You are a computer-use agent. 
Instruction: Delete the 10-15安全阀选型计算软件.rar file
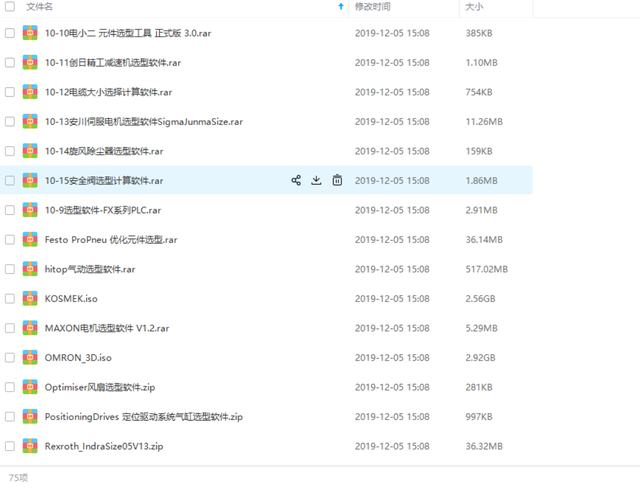[337, 180]
